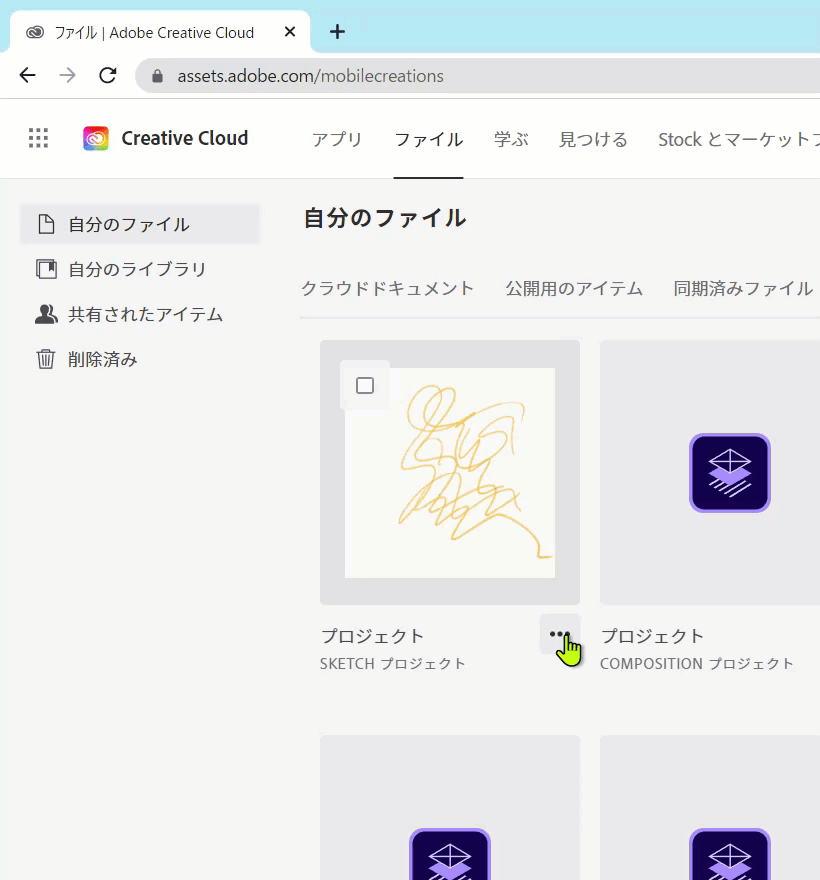820x880 pixels.
Task: Click the プロジェクト title above SKETCH プロジェクト
Action: click(x=372, y=636)
